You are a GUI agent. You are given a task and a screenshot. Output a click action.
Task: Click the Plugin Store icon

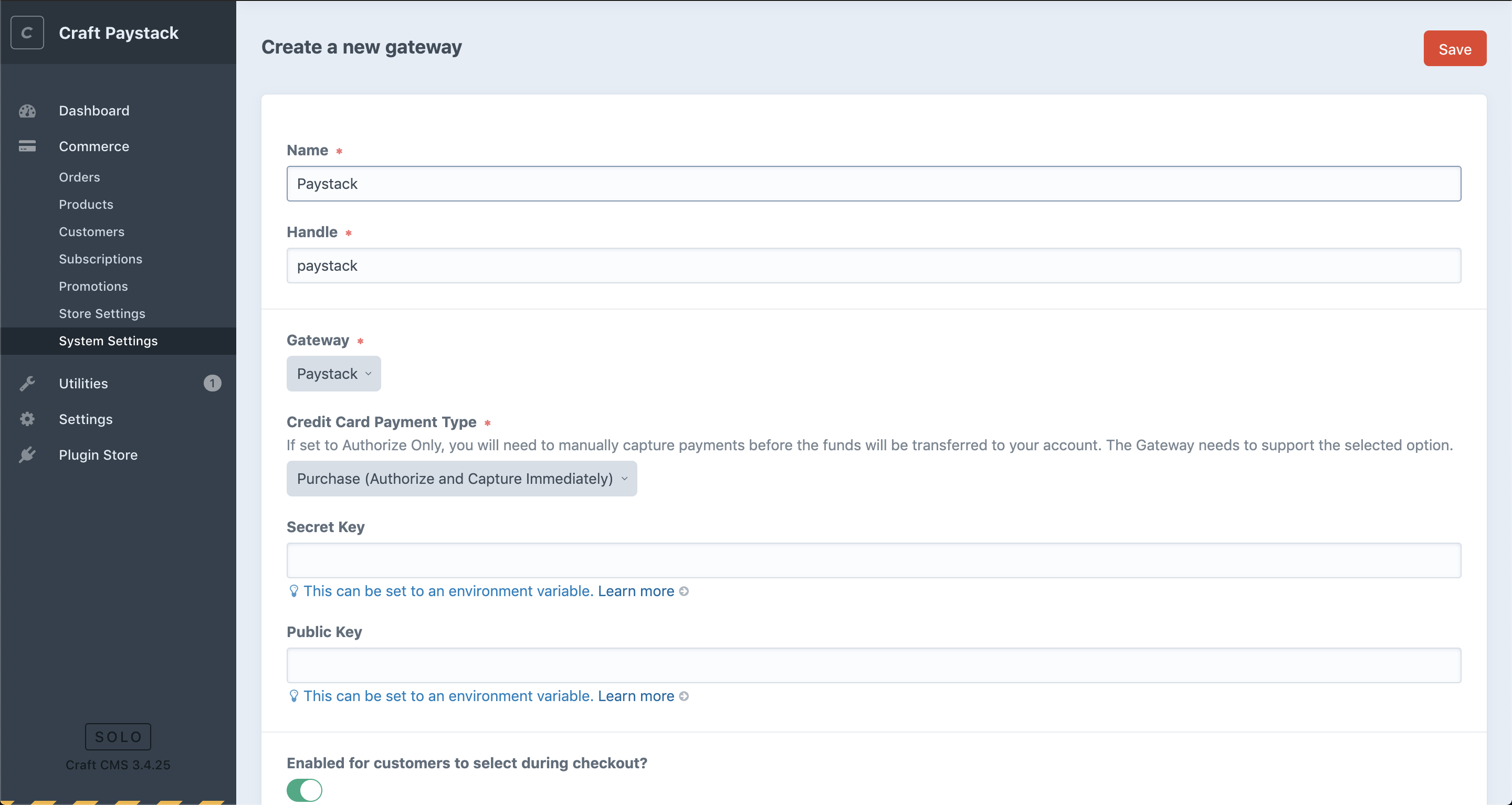coord(27,454)
